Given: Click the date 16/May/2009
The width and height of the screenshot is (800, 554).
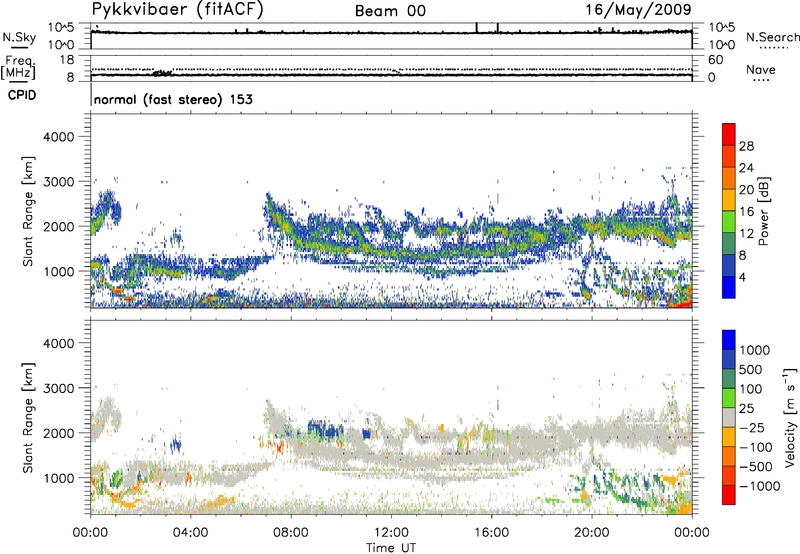Looking at the screenshot, I should point(638,10).
